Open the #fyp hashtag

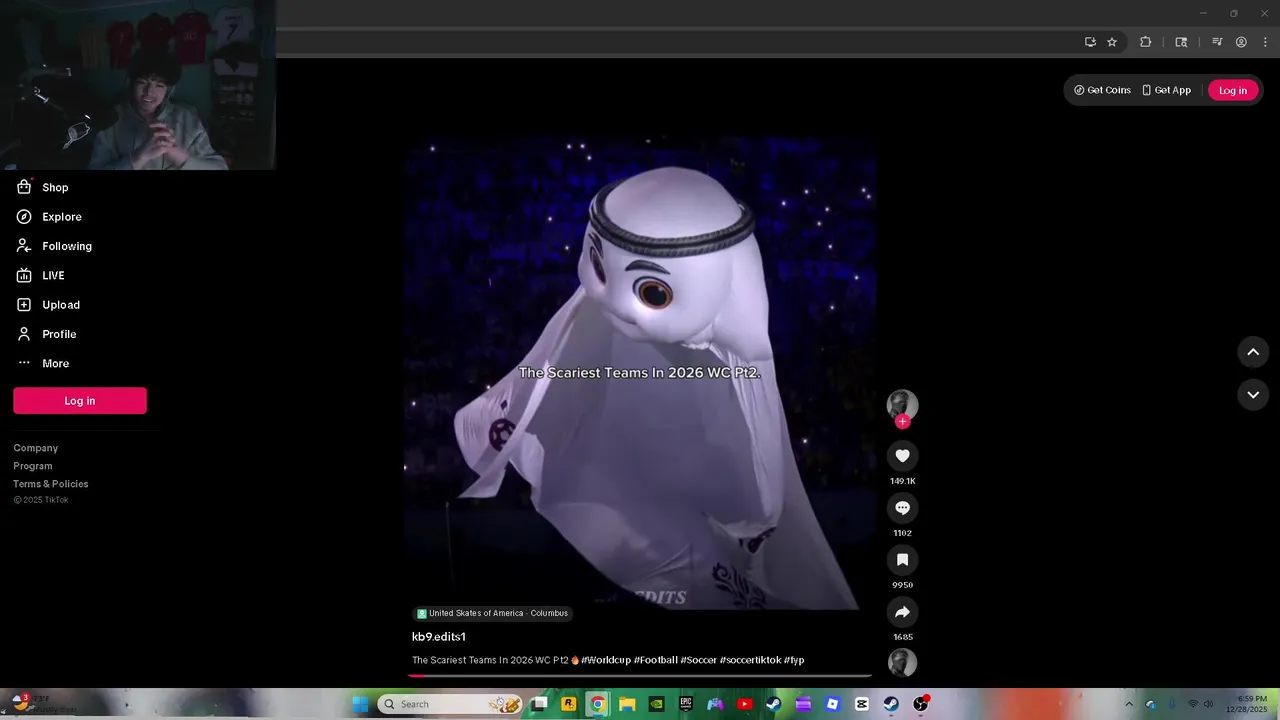click(x=794, y=660)
